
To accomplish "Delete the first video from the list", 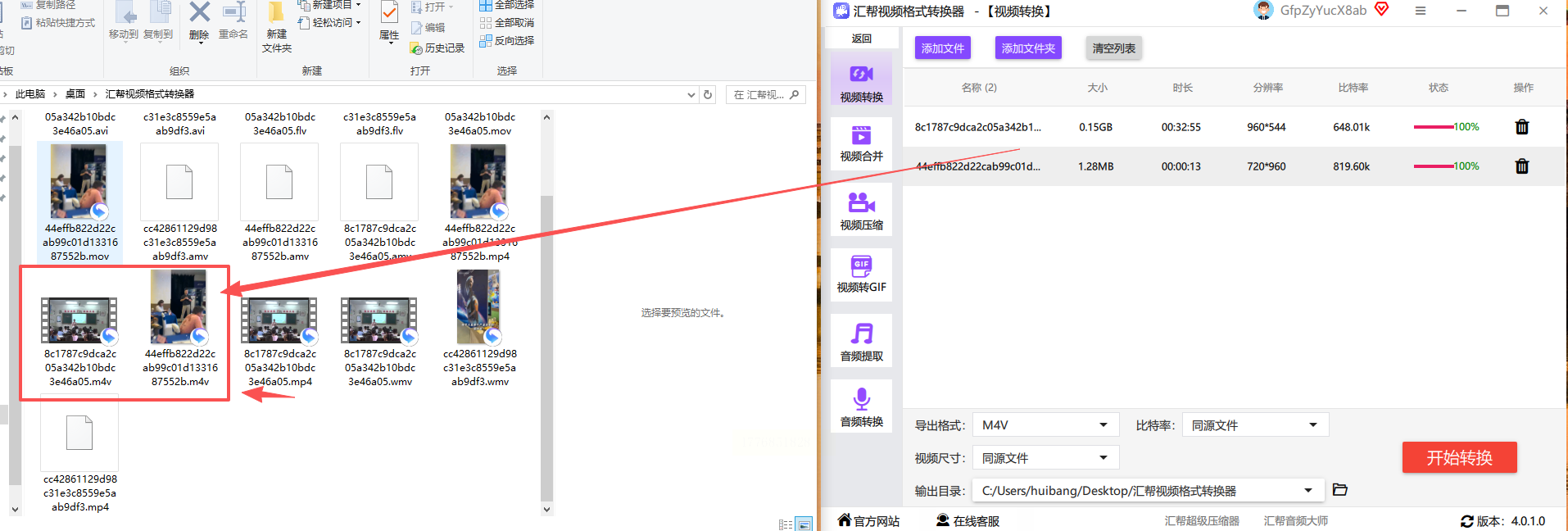I will [x=1521, y=127].
